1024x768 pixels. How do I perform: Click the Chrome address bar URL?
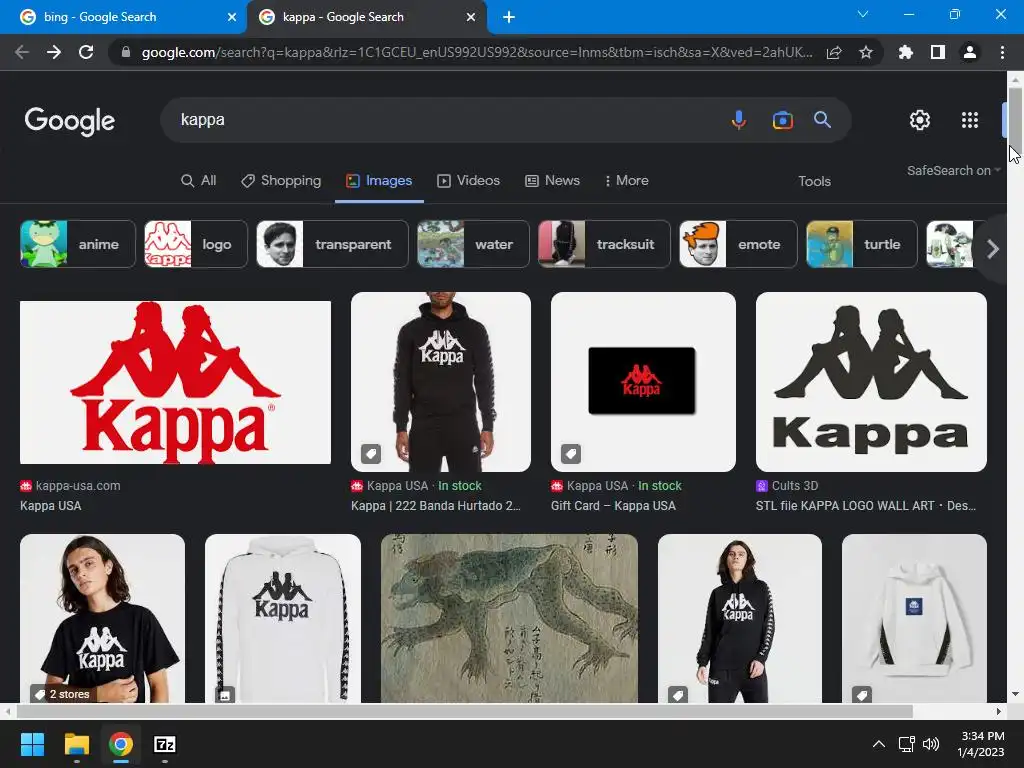click(x=477, y=52)
